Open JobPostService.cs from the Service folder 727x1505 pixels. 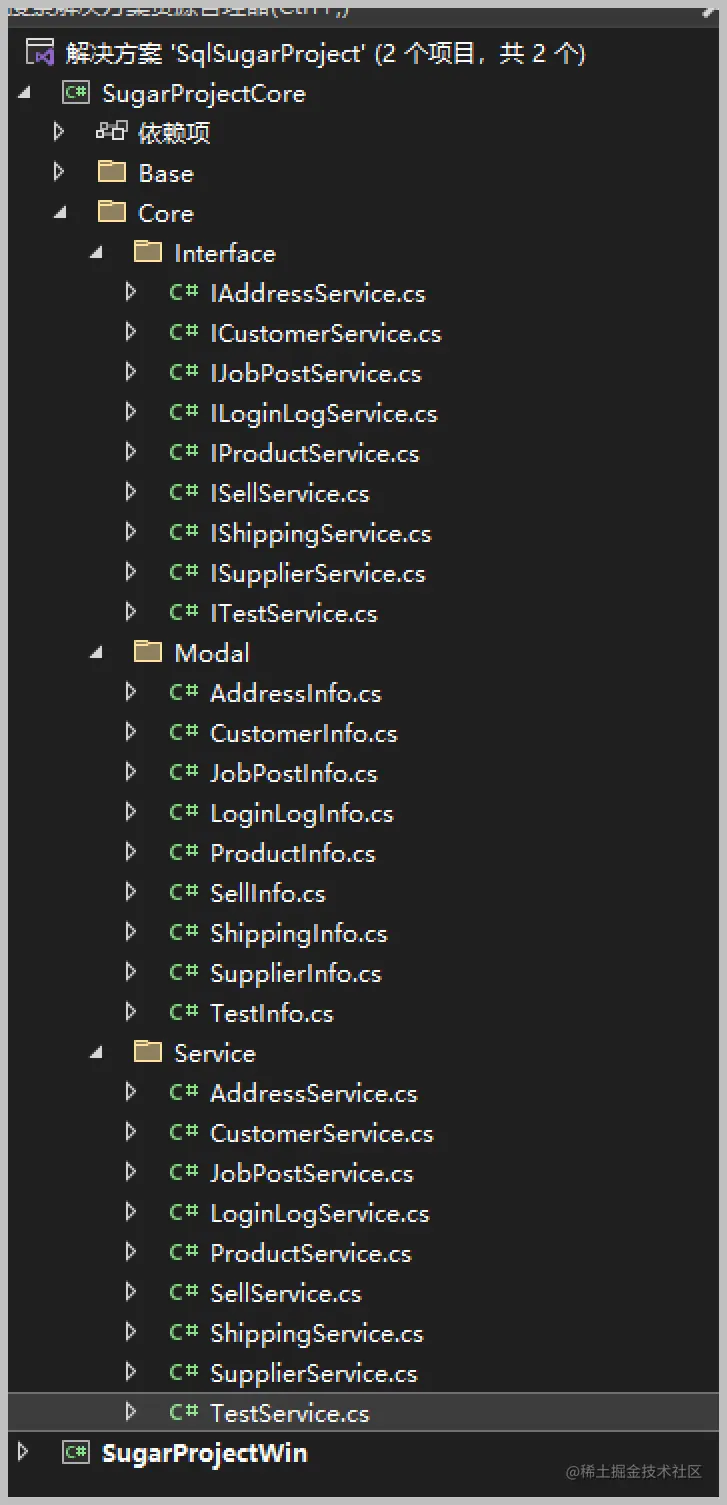311,1173
